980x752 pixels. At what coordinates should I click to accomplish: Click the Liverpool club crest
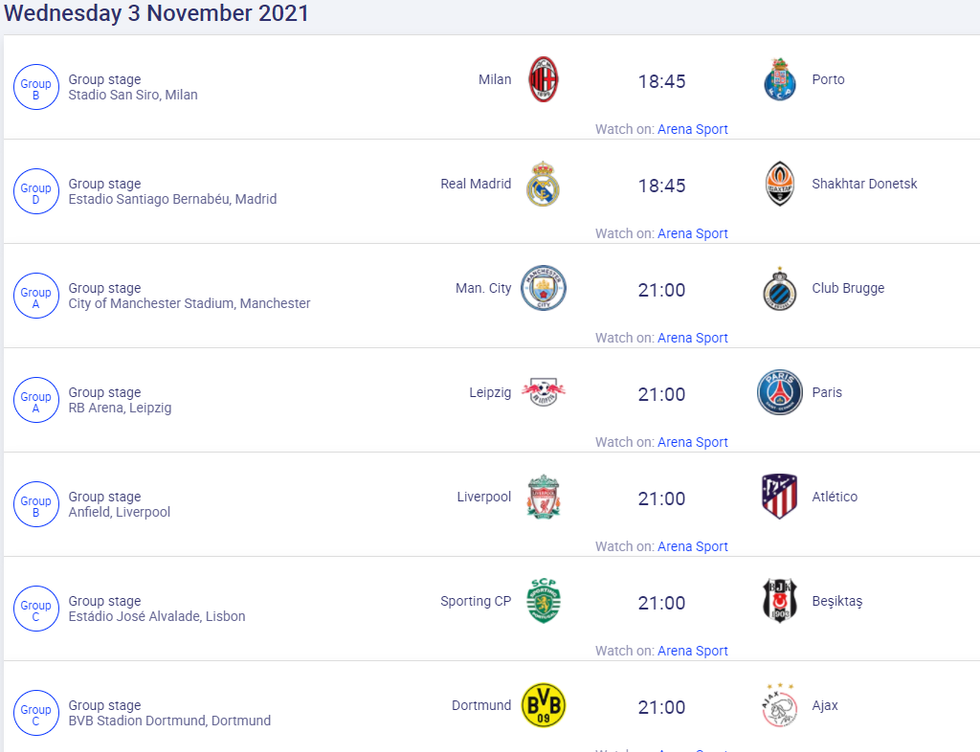[x=543, y=497]
